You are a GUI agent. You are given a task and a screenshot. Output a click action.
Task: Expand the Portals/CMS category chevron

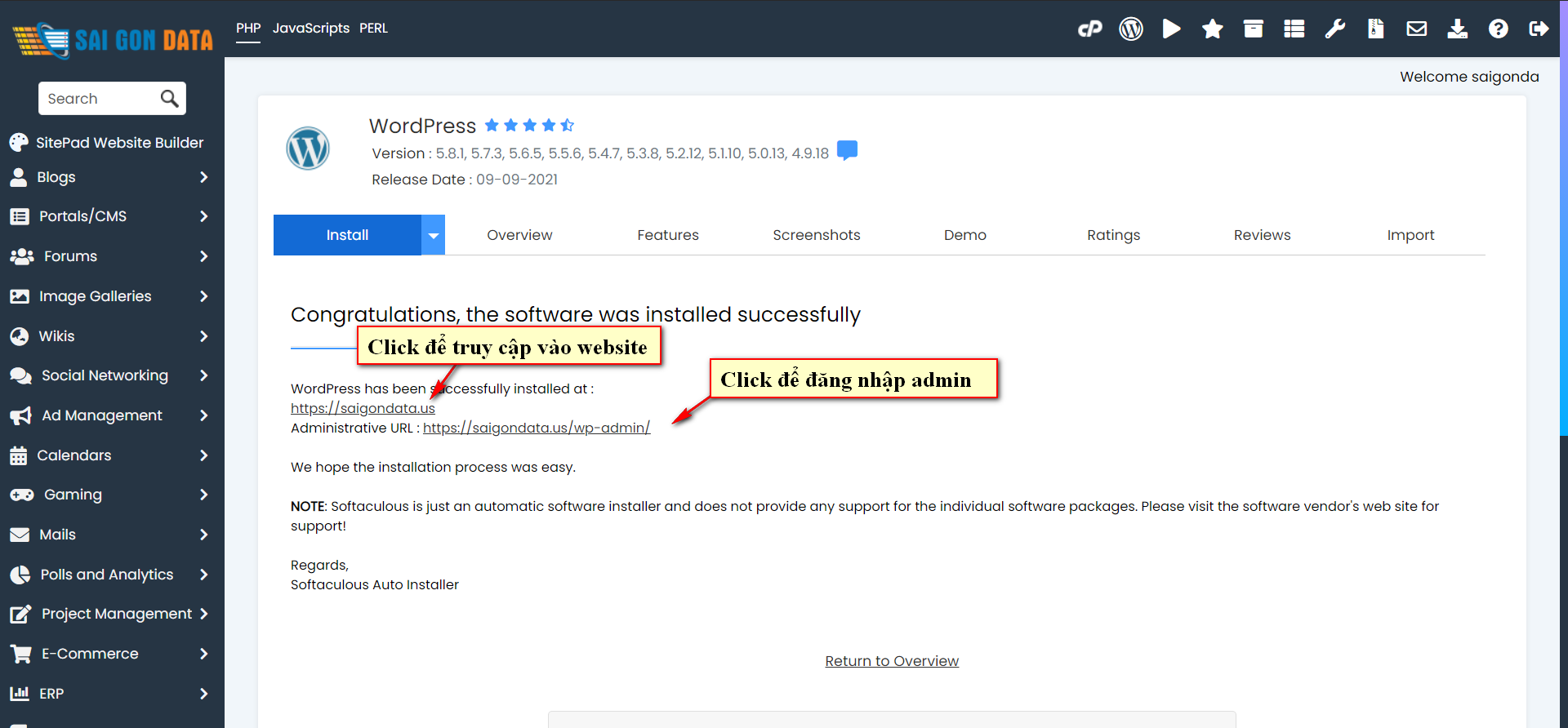pyautogui.click(x=204, y=216)
